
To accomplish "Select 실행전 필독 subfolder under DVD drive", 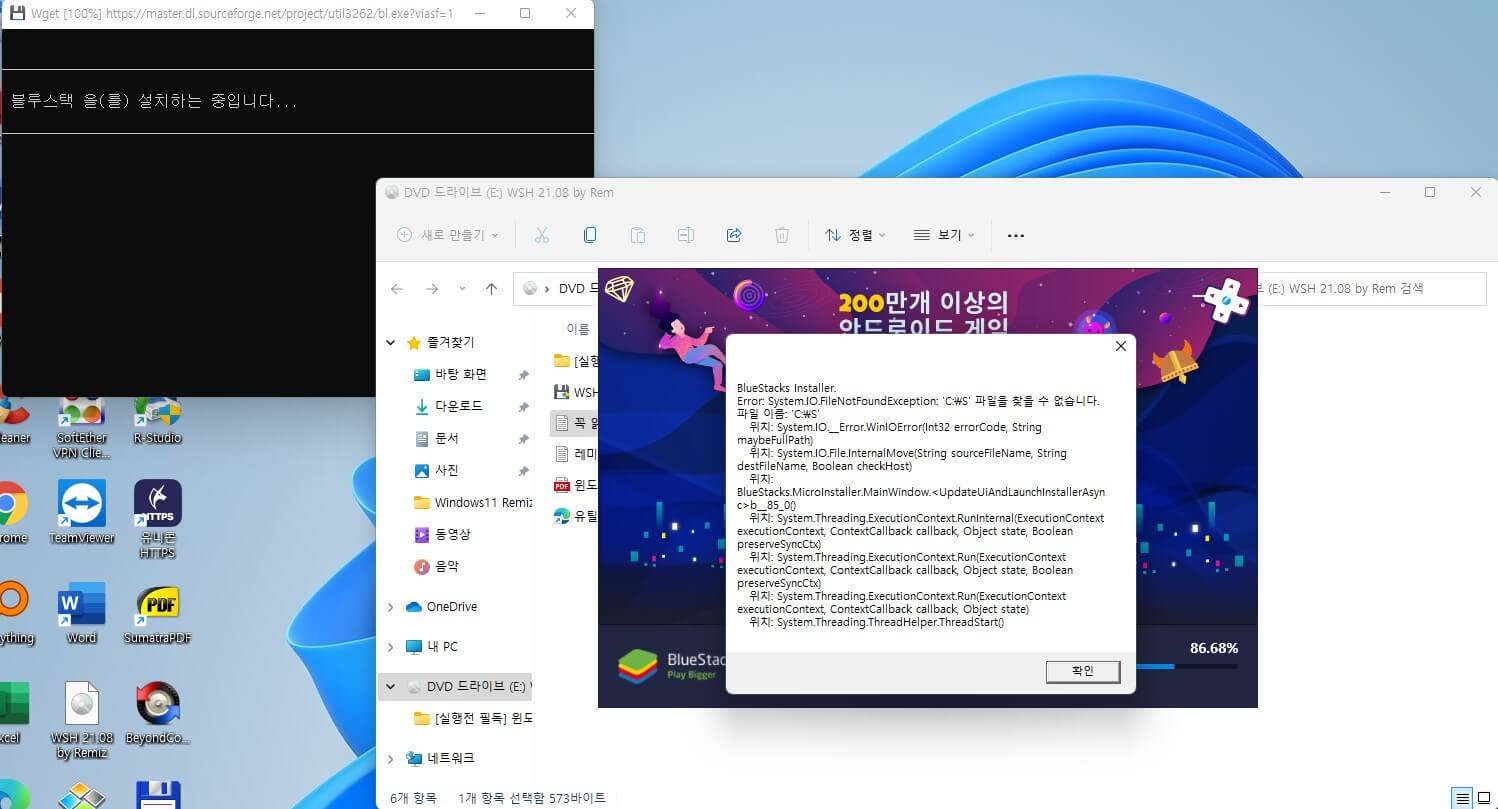I will (473, 718).
